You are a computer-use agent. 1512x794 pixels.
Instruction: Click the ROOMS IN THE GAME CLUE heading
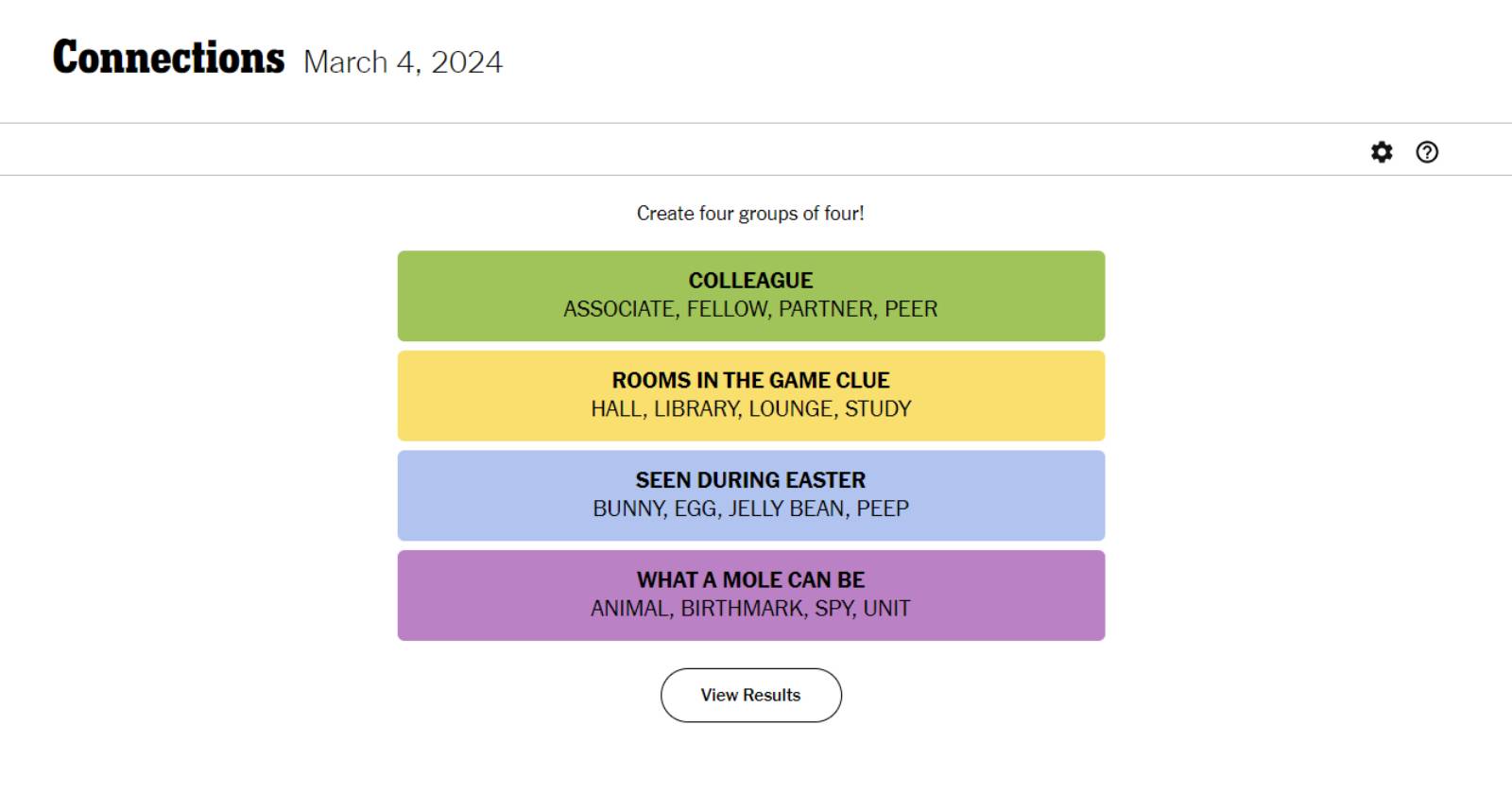[x=750, y=381]
